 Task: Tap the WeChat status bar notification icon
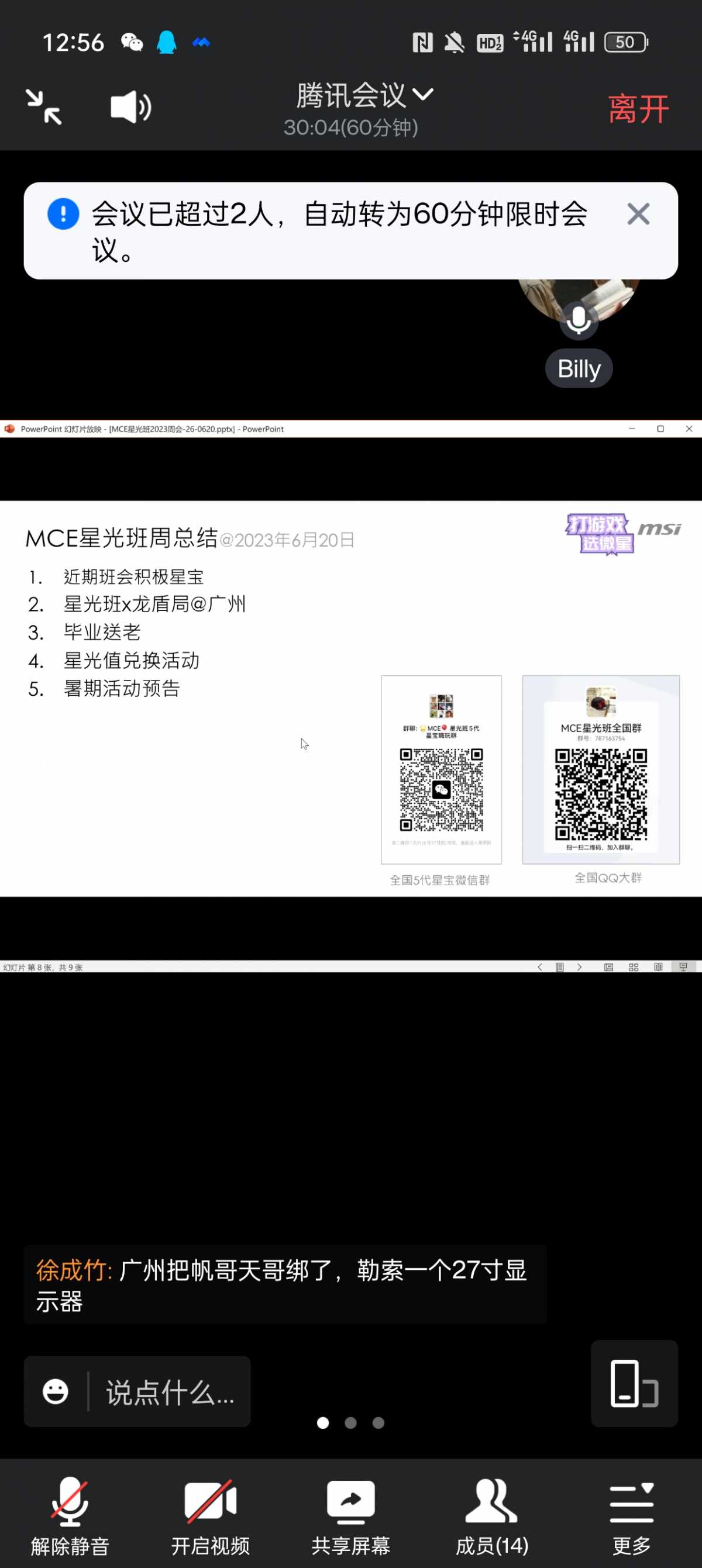(x=132, y=43)
